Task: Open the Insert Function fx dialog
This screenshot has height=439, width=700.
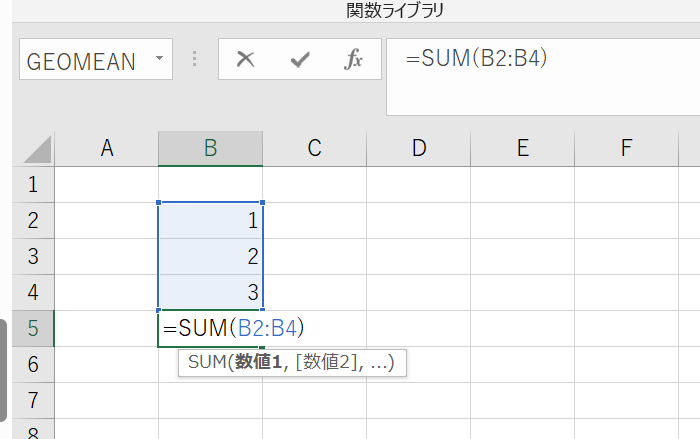Action: click(x=353, y=60)
